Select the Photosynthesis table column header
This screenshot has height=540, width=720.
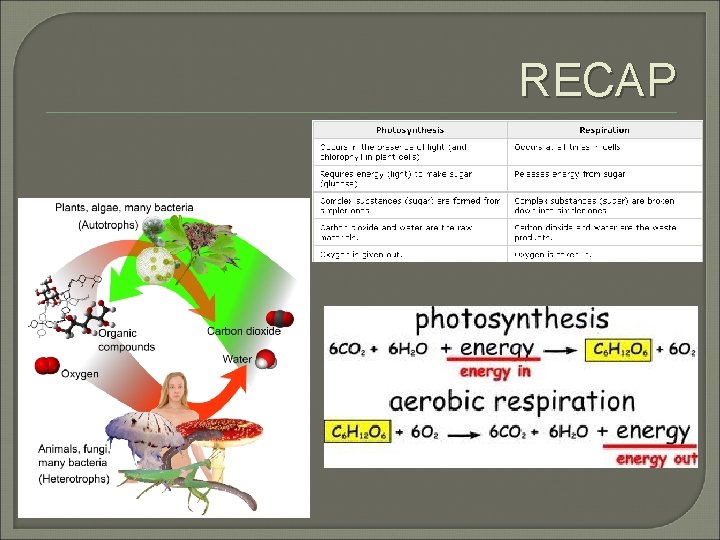pyautogui.click(x=410, y=130)
